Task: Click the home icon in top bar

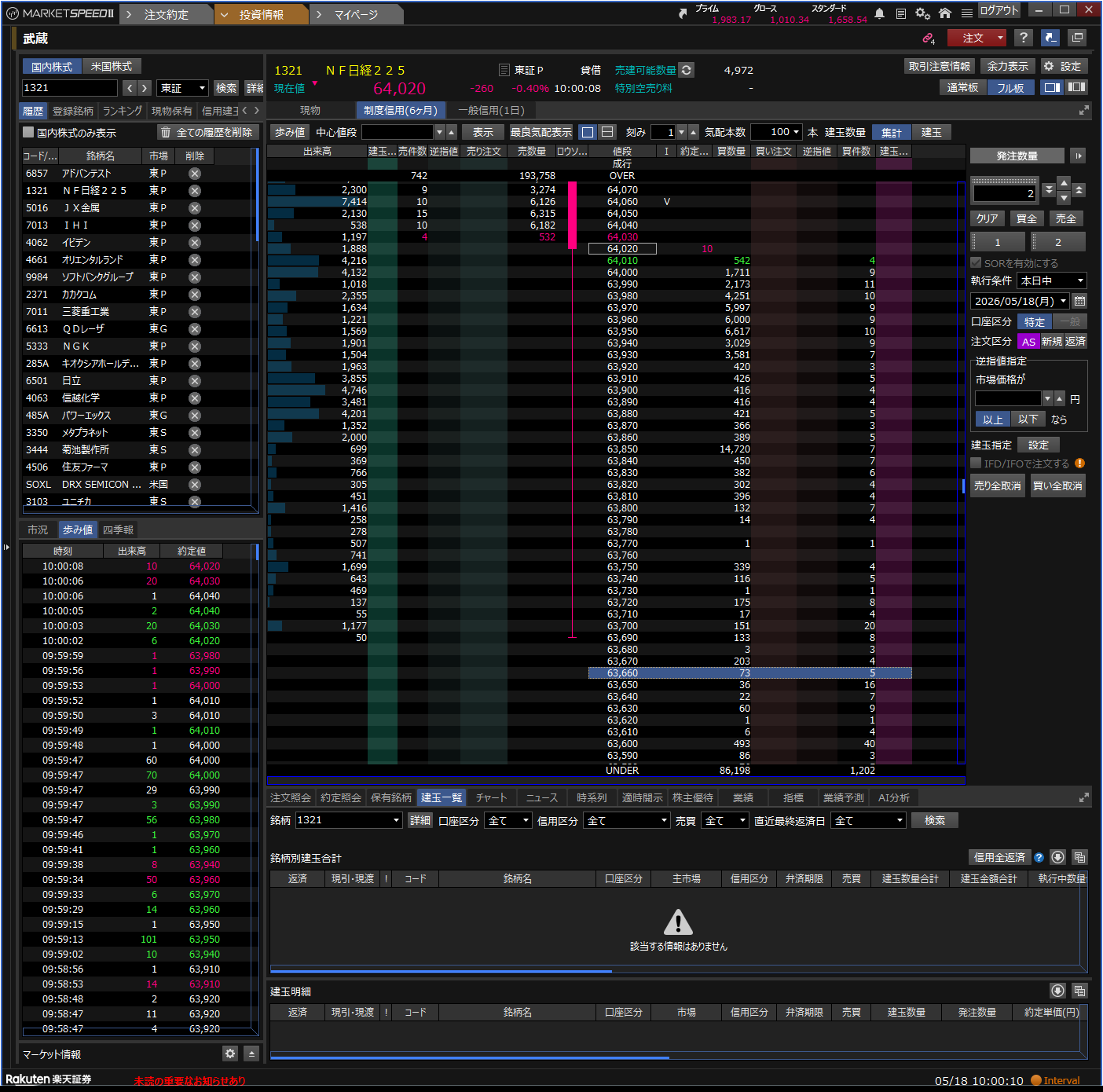Action: pos(945,13)
